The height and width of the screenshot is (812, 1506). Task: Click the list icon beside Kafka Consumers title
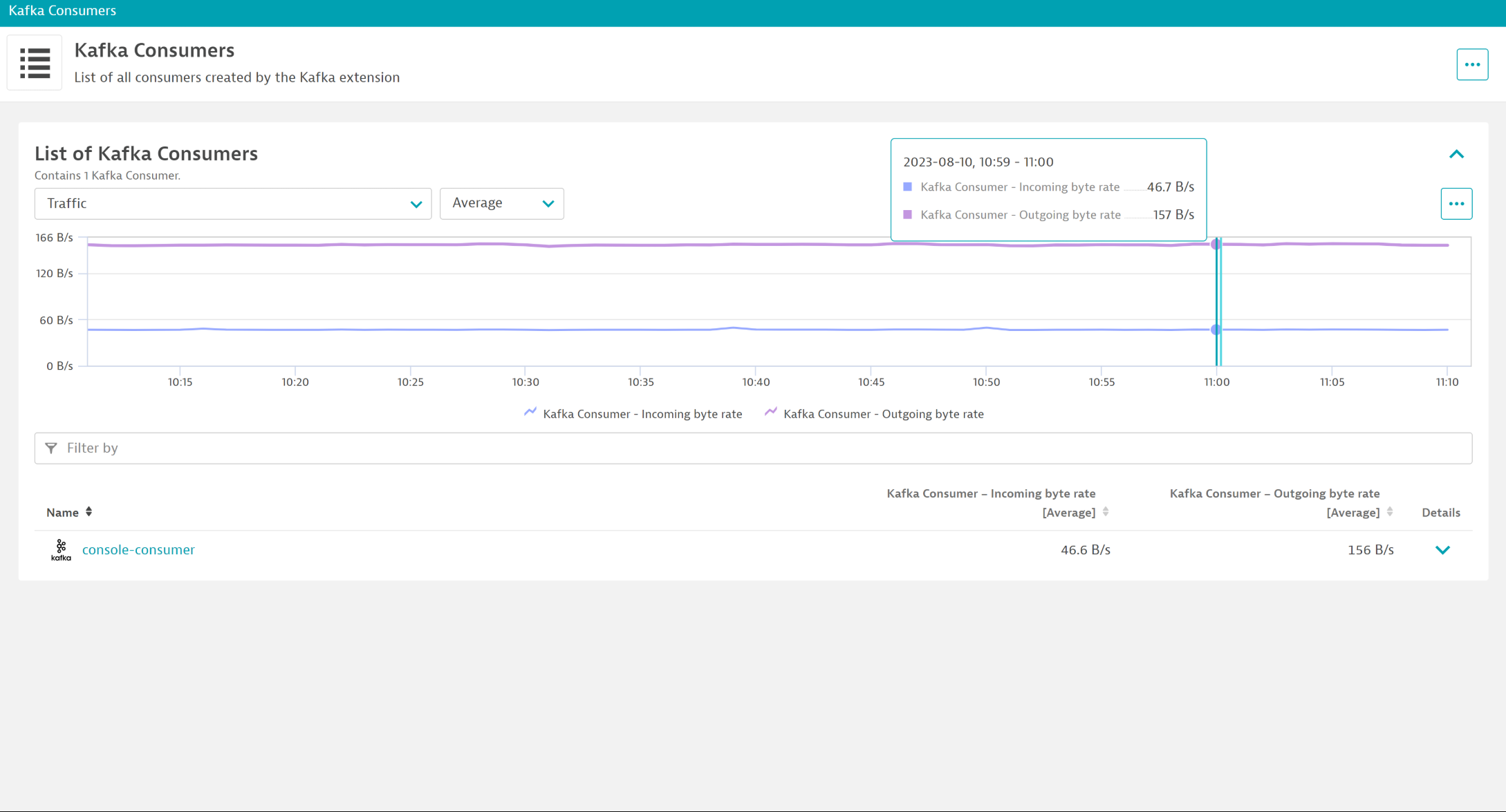point(35,63)
